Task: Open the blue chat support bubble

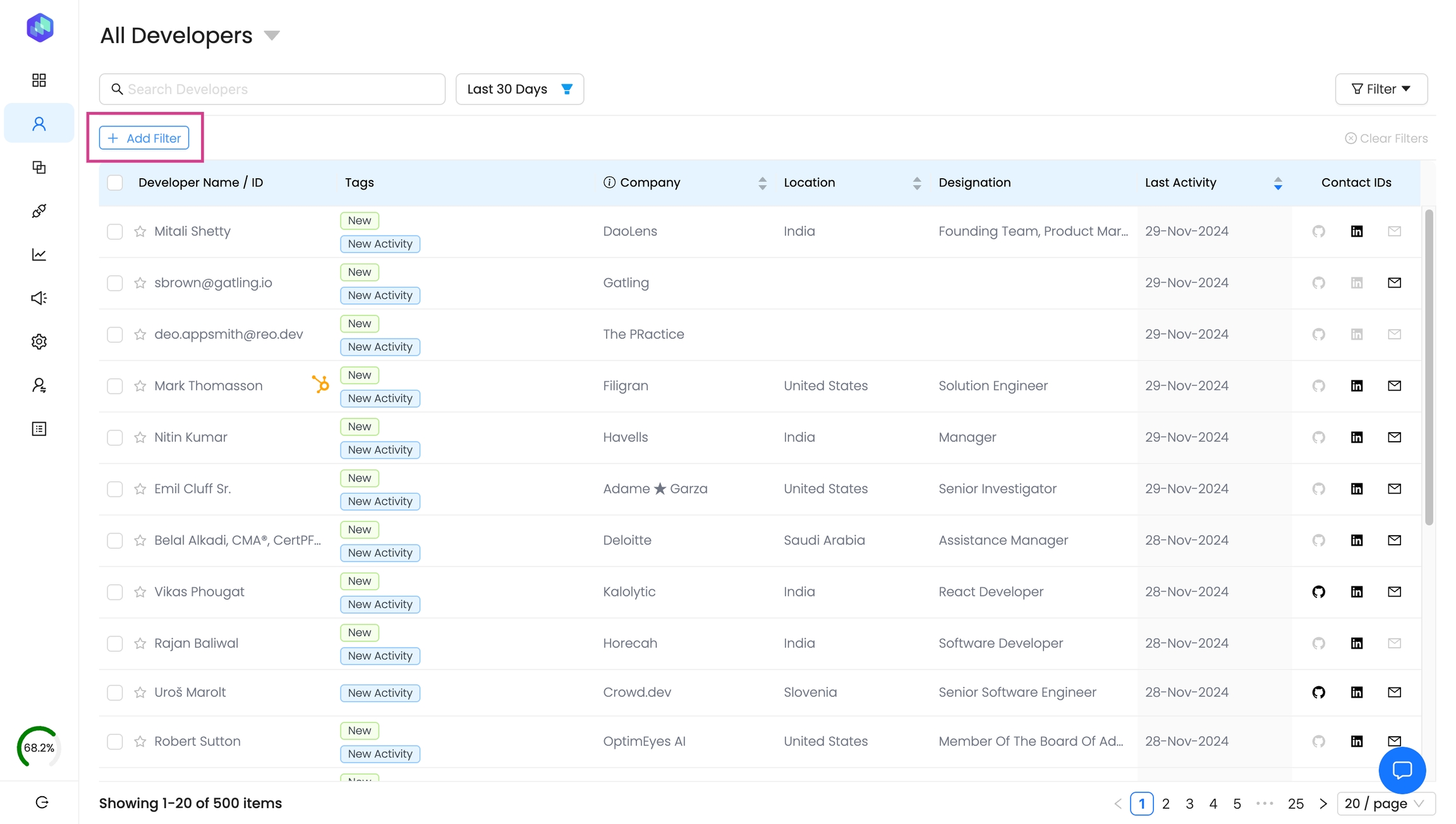Action: point(1402,770)
